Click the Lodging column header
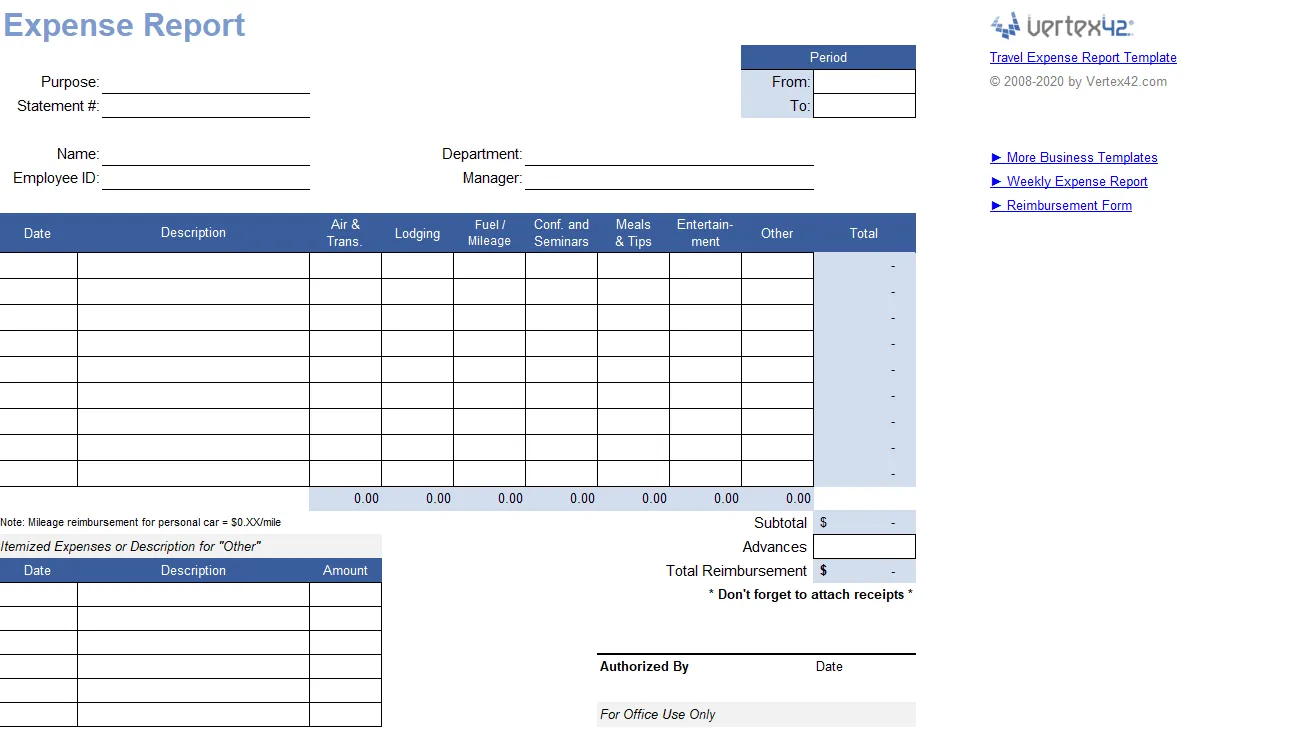 point(417,233)
